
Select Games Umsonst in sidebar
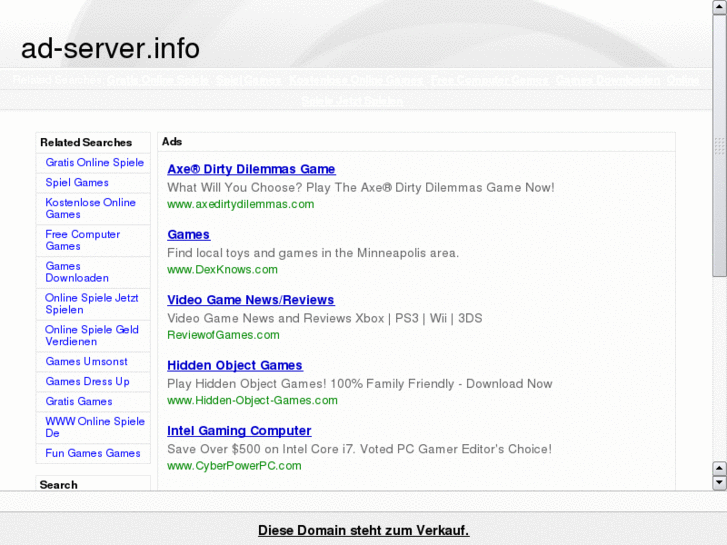pos(86,361)
